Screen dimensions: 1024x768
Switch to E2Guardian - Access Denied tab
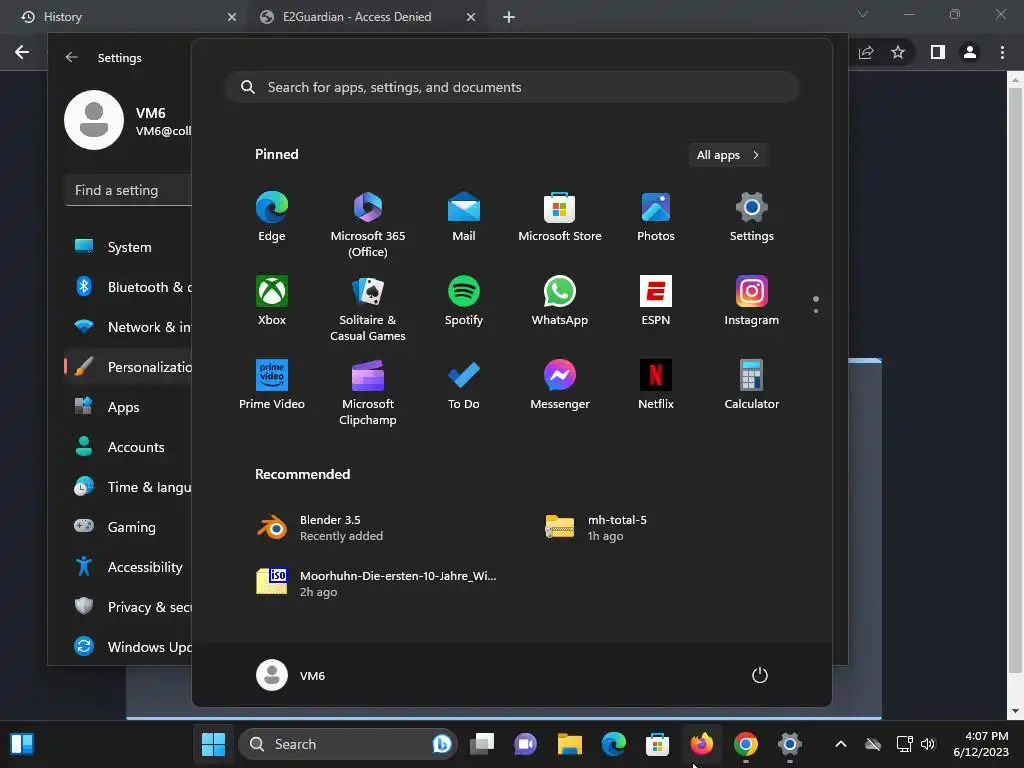367,17
